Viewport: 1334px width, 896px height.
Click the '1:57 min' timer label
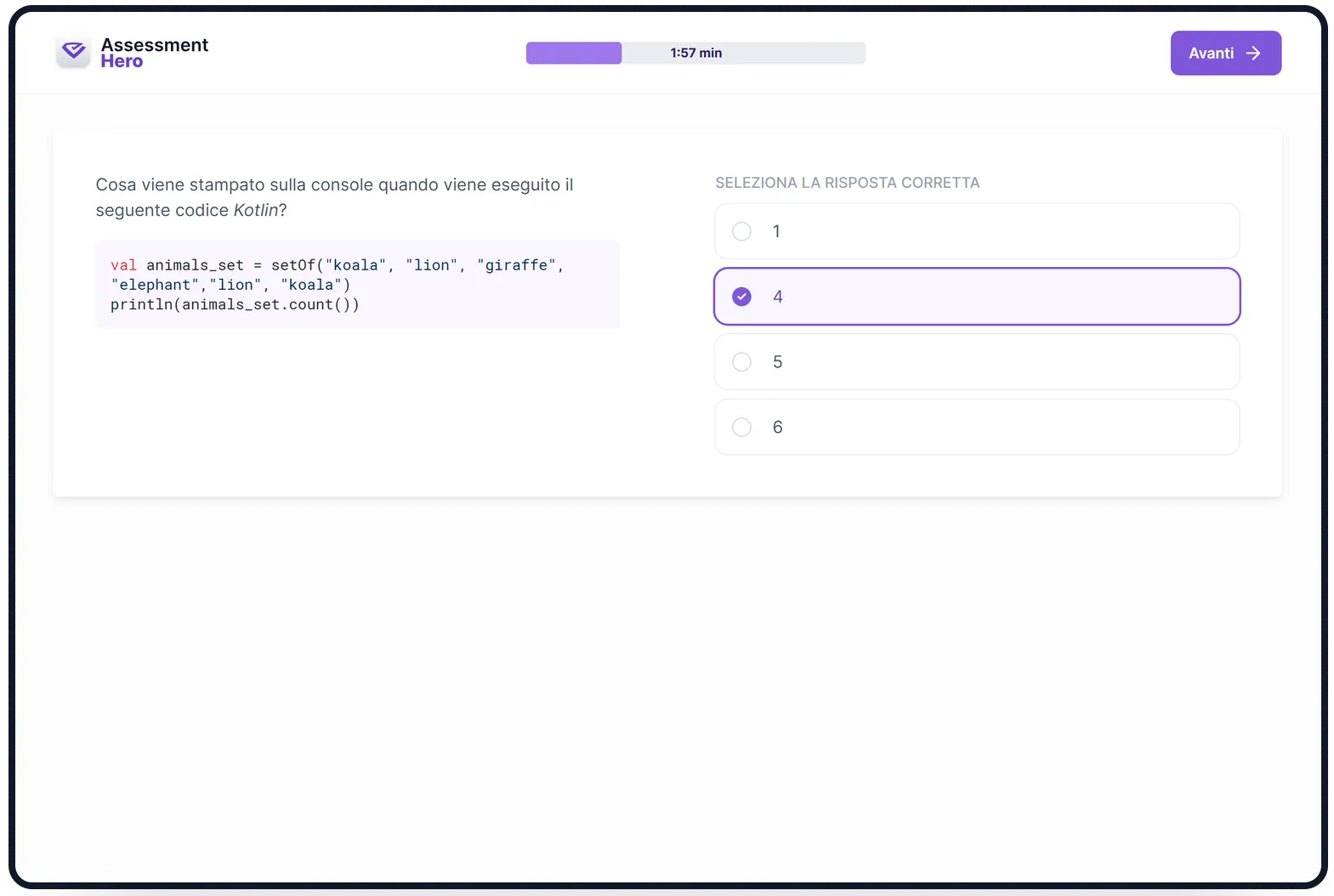695,53
